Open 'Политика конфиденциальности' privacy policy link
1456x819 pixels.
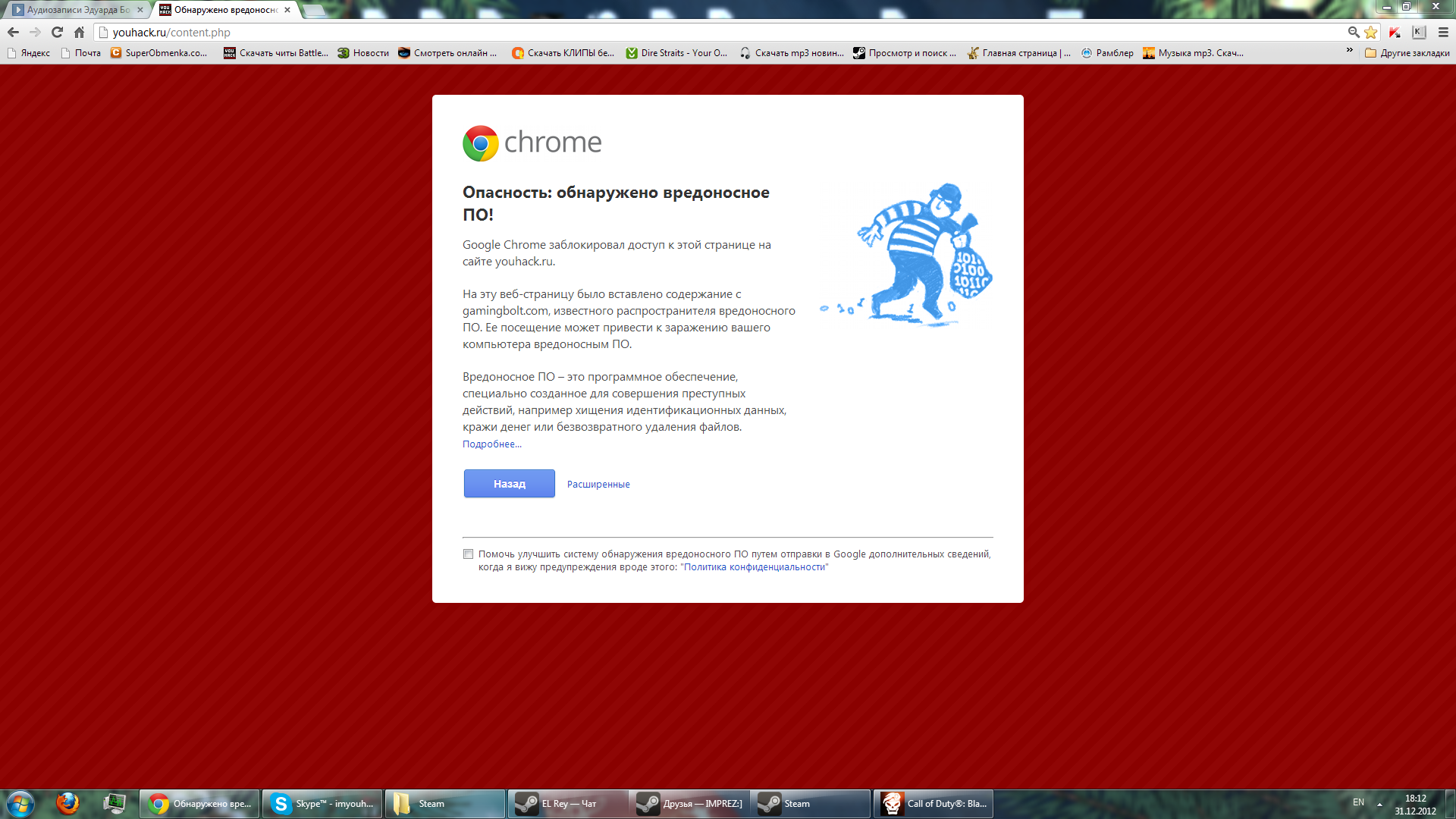(754, 567)
